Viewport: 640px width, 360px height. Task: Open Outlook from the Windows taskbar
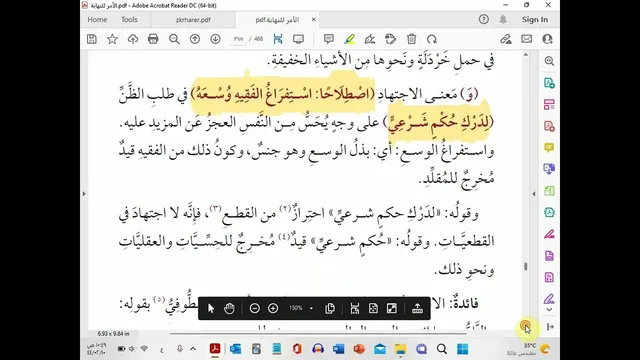pyautogui.click(x=236, y=349)
